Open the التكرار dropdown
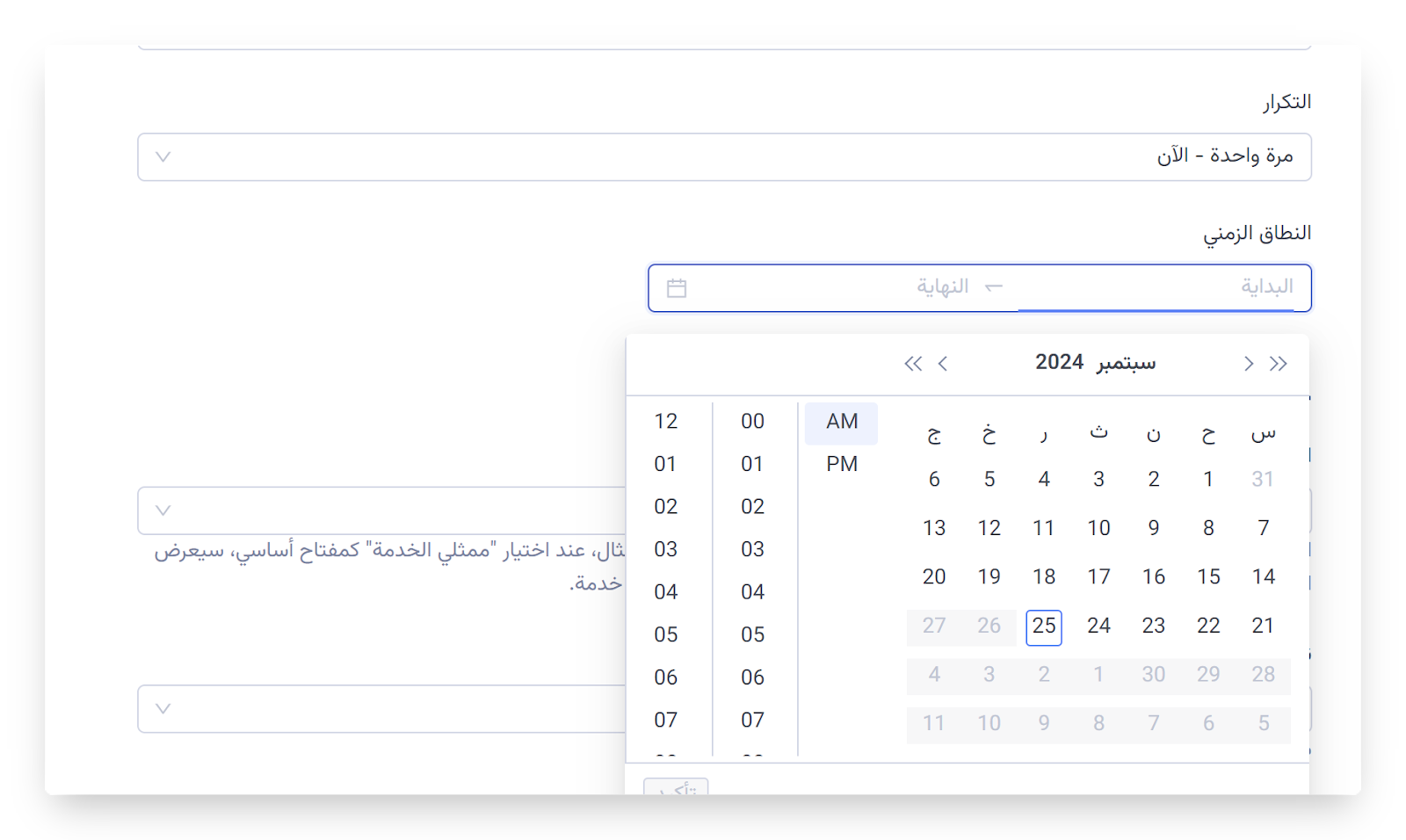This screenshot has height=840, width=1406. click(x=724, y=157)
